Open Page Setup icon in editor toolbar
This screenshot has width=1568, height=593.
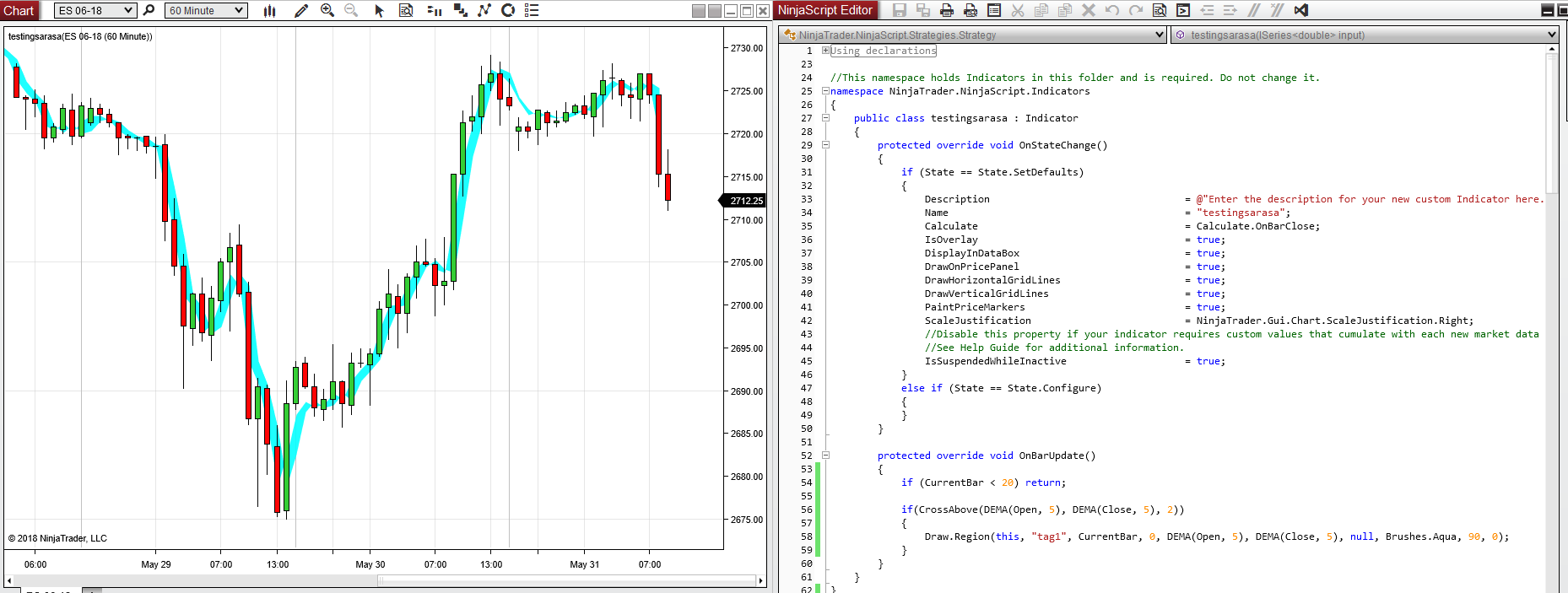coord(994,10)
